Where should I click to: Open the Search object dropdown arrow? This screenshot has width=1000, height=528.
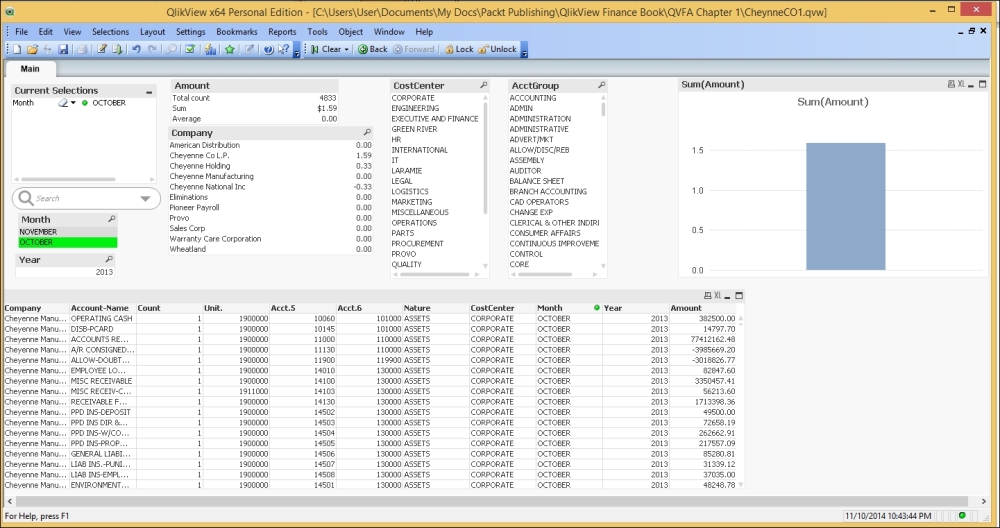[145, 198]
